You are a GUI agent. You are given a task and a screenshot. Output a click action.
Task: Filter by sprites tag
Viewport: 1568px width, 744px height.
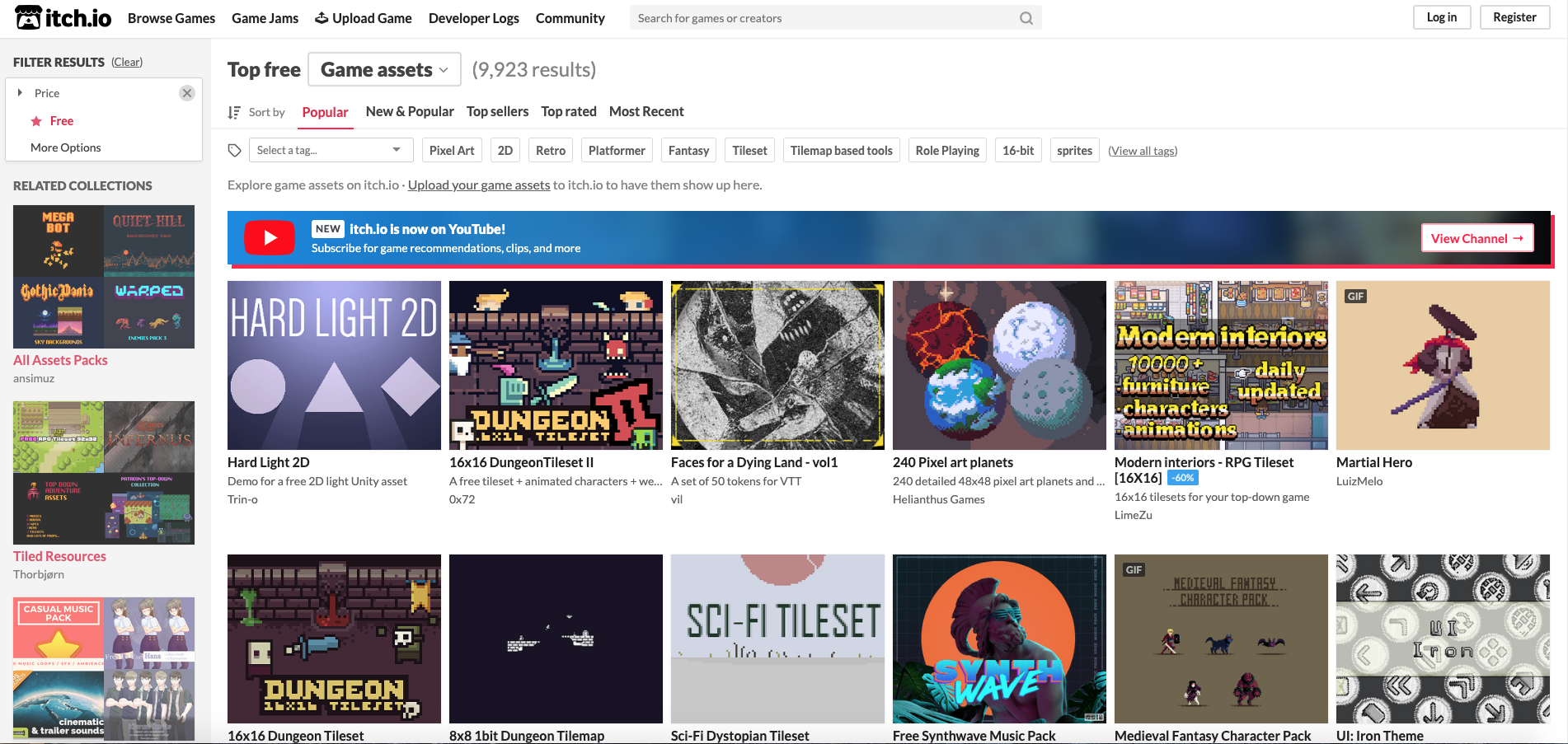[1074, 150]
